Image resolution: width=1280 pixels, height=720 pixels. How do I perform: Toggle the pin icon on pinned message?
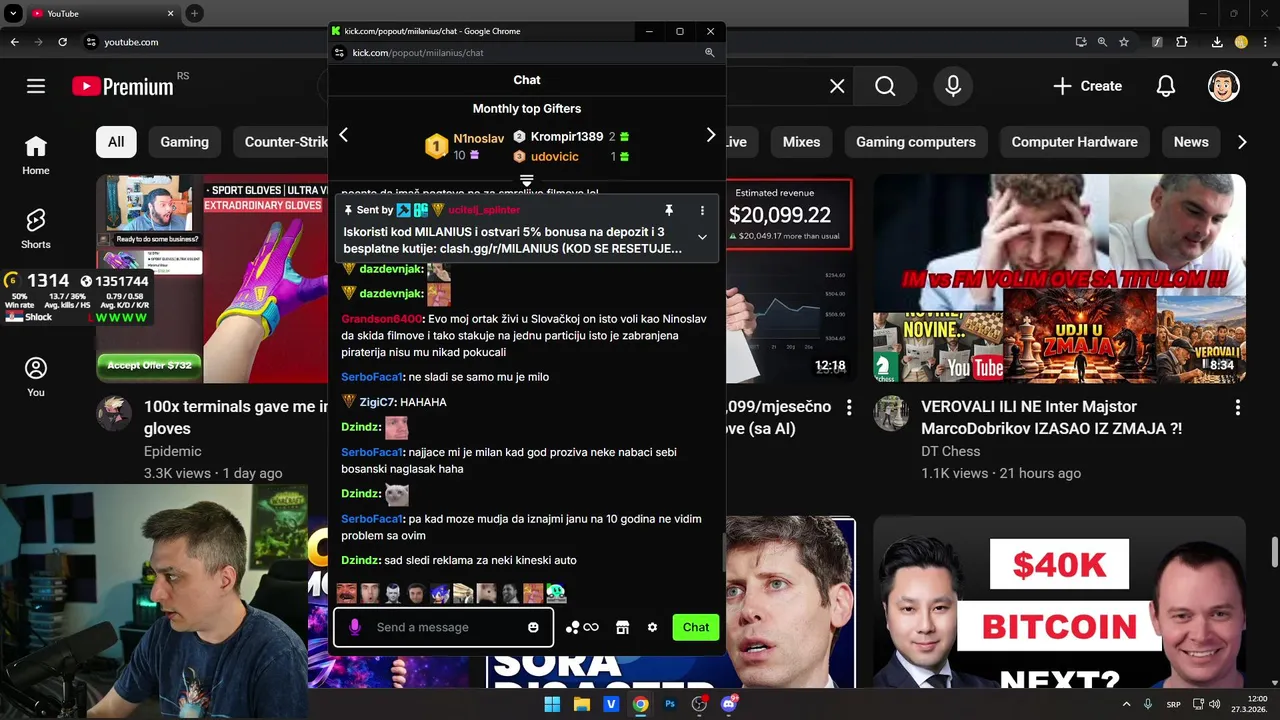669,210
